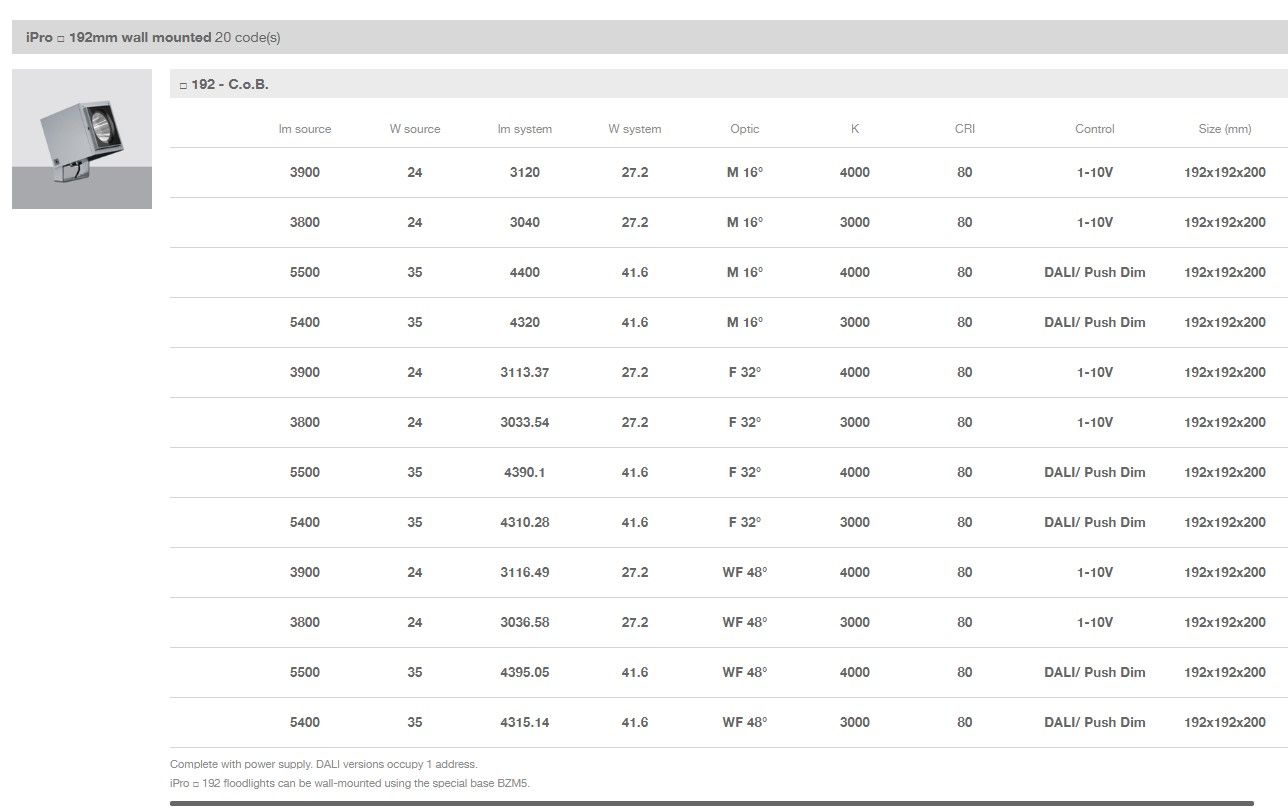Select the 'iPro 192mm wall mounted 20 code(s)' heading

(153, 37)
